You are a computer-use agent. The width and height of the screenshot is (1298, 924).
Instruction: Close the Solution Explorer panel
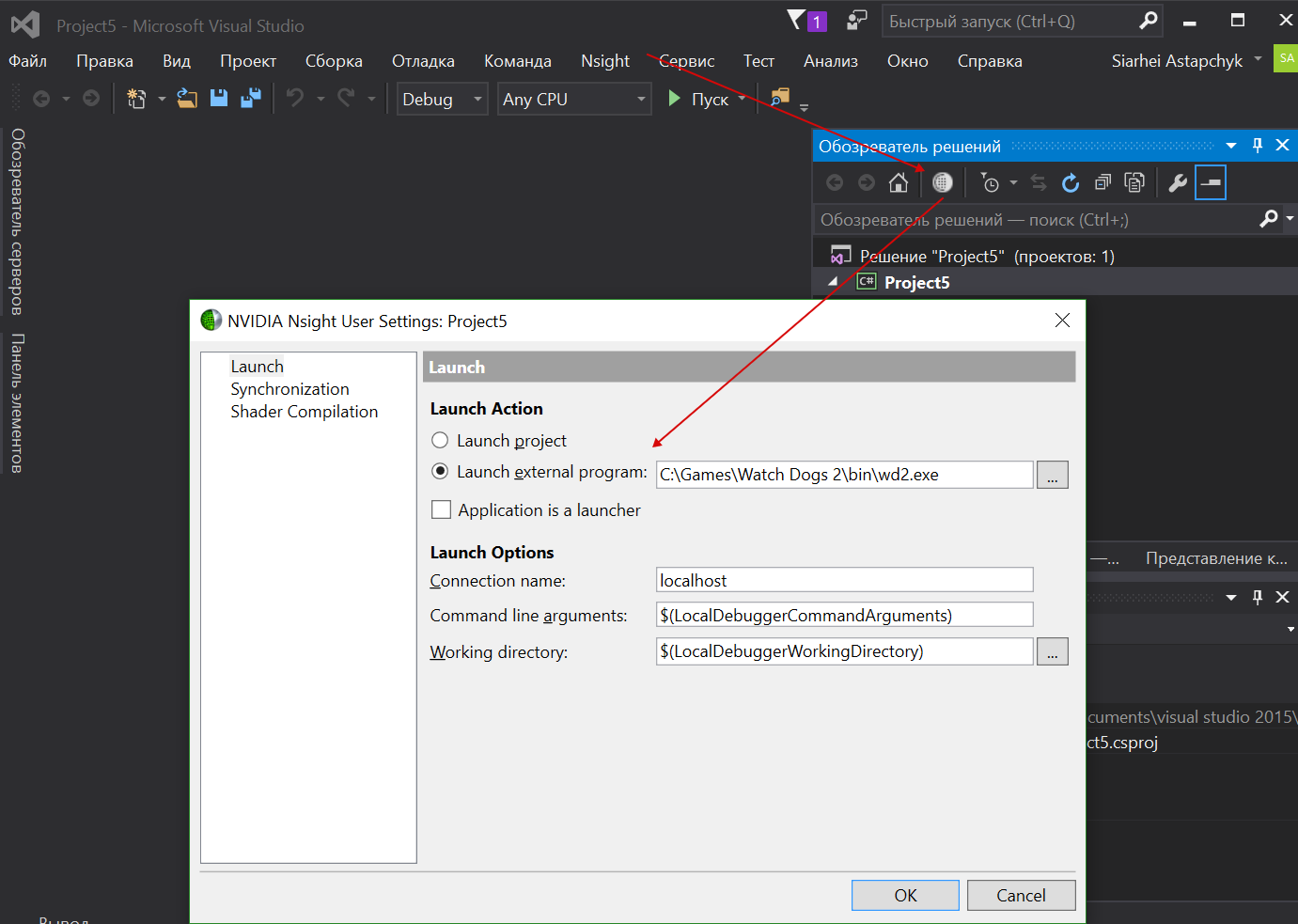tap(1282, 146)
